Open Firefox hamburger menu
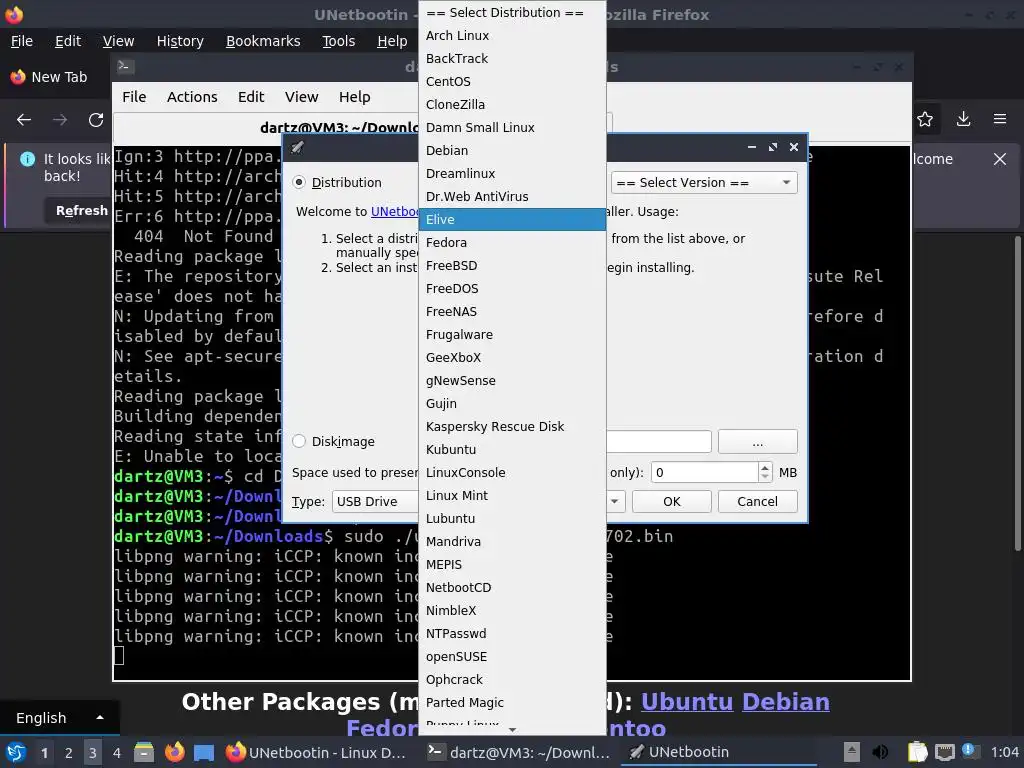This screenshot has height=768, width=1024. click(x=1000, y=119)
